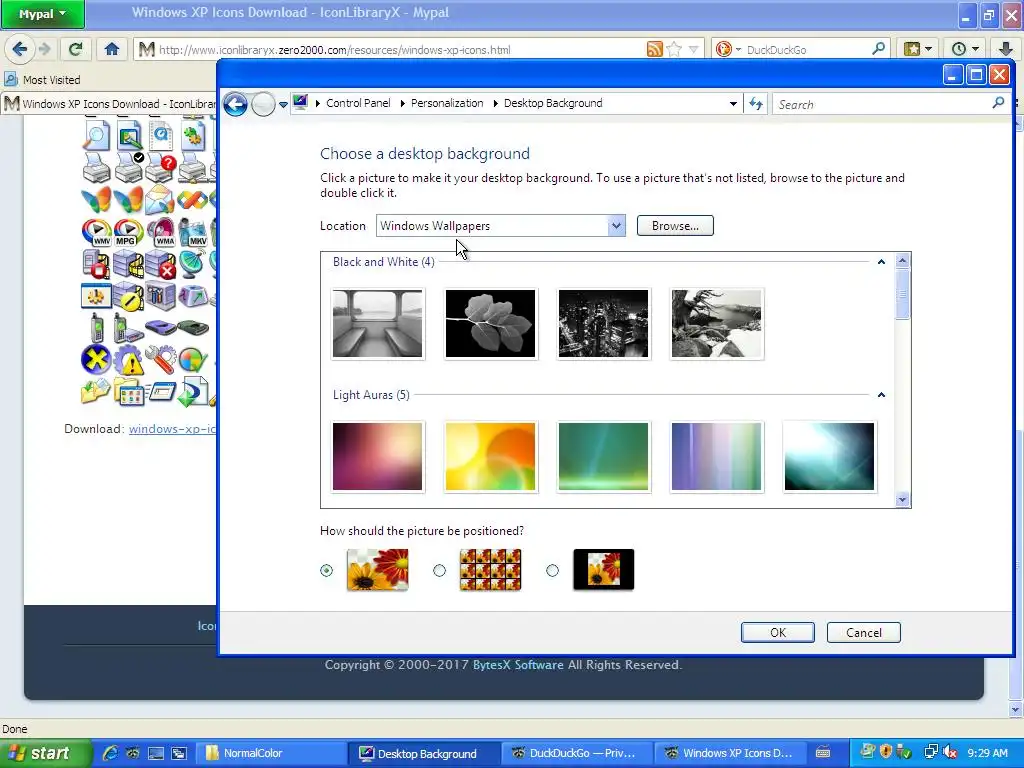Click the Mypal browser reload button
This screenshot has height=768, width=1024.
pyautogui.click(x=75, y=49)
